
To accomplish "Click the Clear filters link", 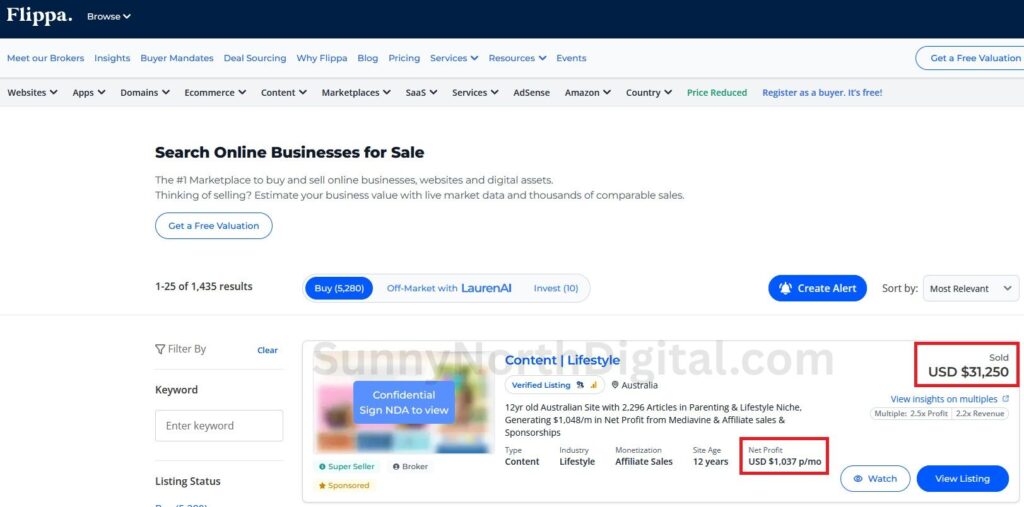I will pyautogui.click(x=267, y=350).
